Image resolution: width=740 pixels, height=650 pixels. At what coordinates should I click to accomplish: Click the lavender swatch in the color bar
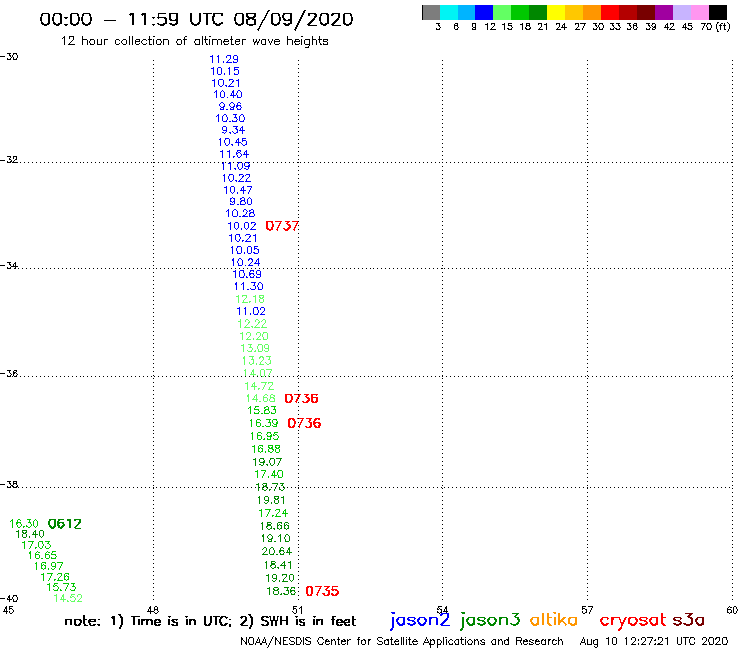point(681,12)
